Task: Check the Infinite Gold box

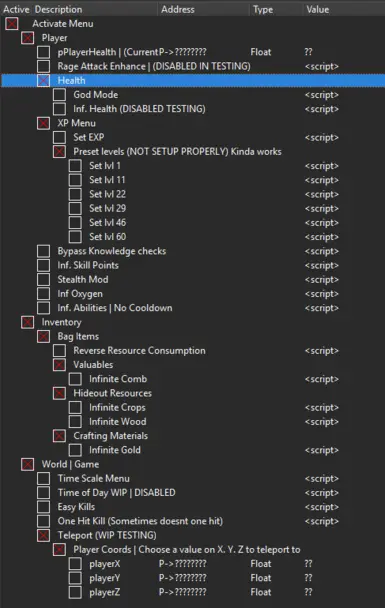Action: point(75,450)
